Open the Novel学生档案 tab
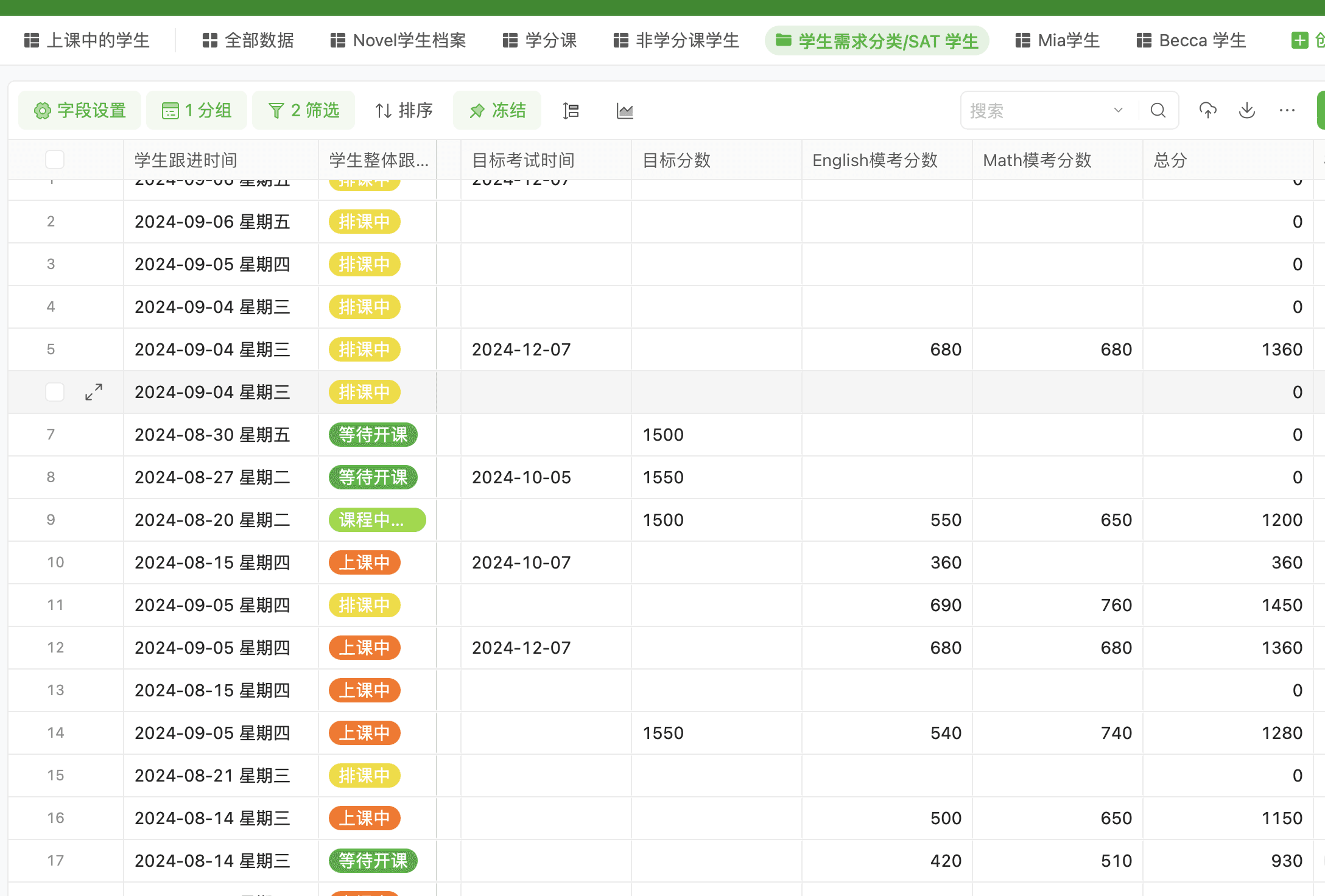Image resolution: width=1325 pixels, height=896 pixels. 398,41
